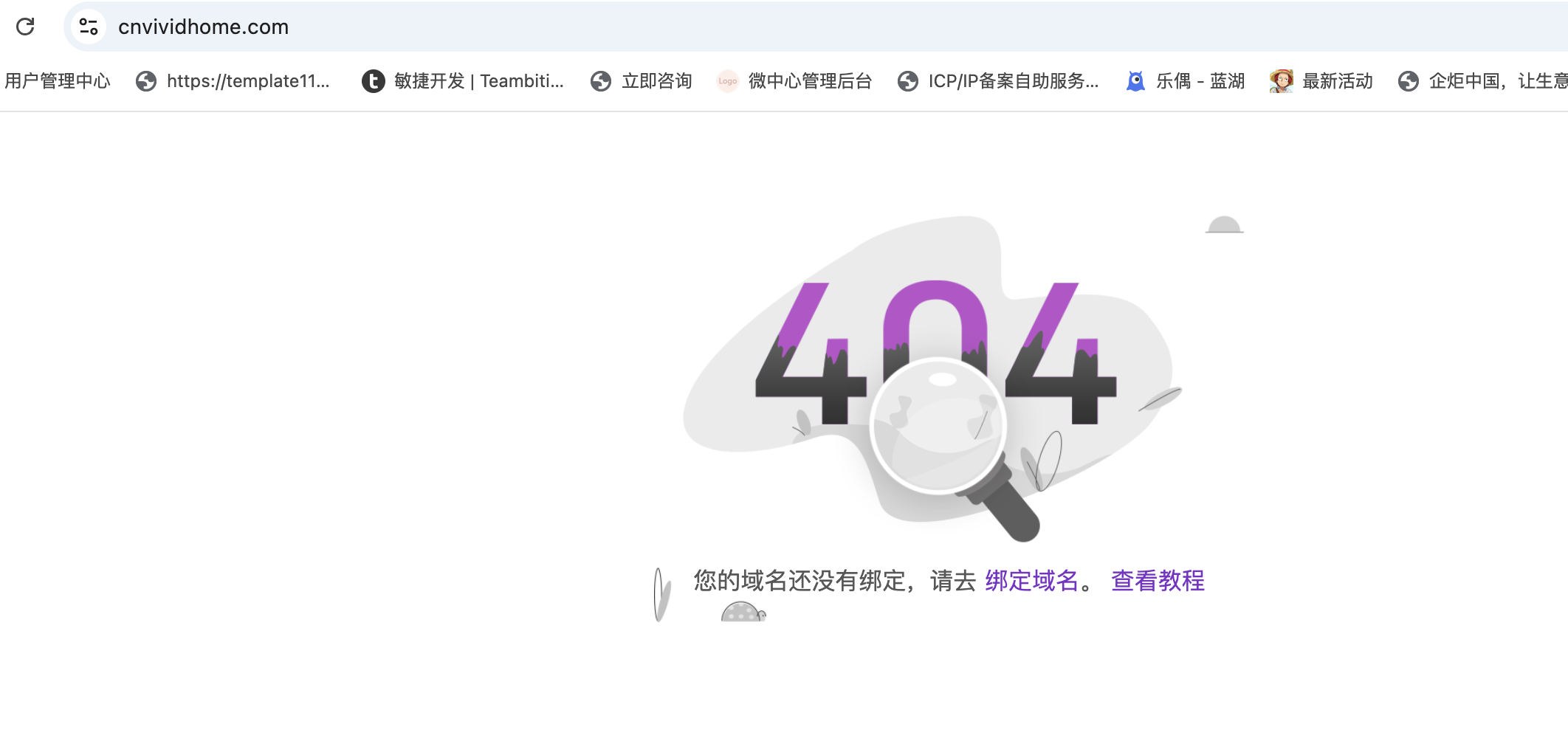Screen dimensions: 1568x741
Task: Click globe icon beside ICP/IP备案自助服务
Action: click(907, 81)
